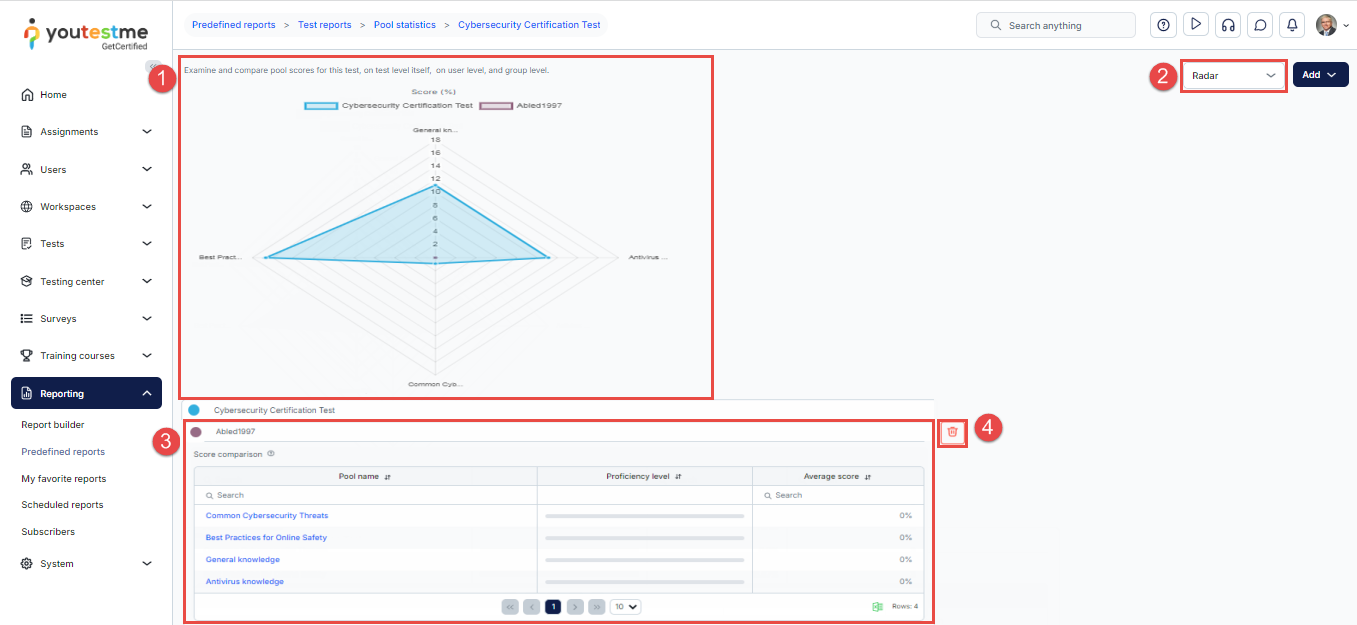The height and width of the screenshot is (625, 1357).
Task: Delete Abled1997 comparison with trash icon
Action: click(952, 432)
